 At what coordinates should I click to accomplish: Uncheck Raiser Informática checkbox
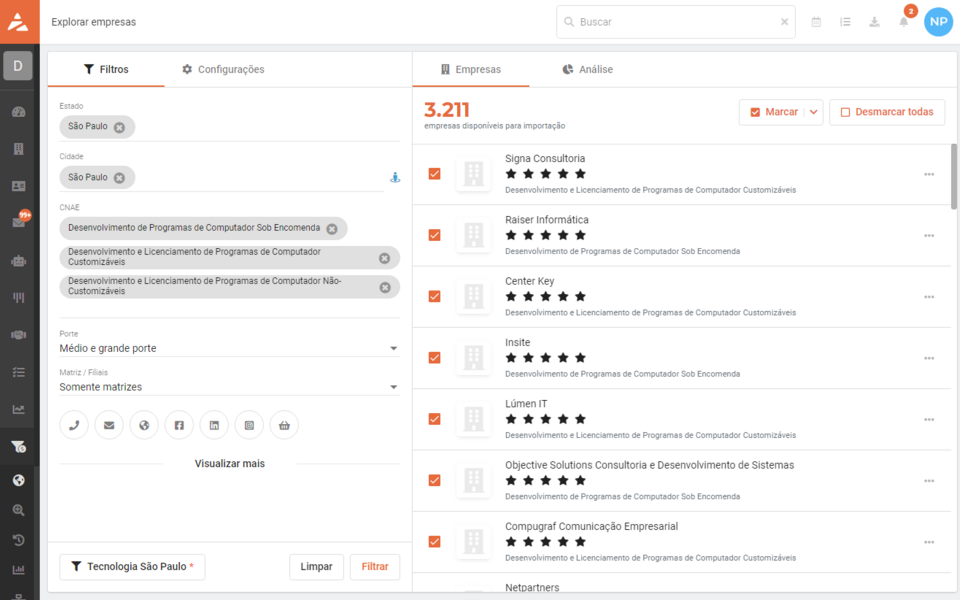point(435,235)
